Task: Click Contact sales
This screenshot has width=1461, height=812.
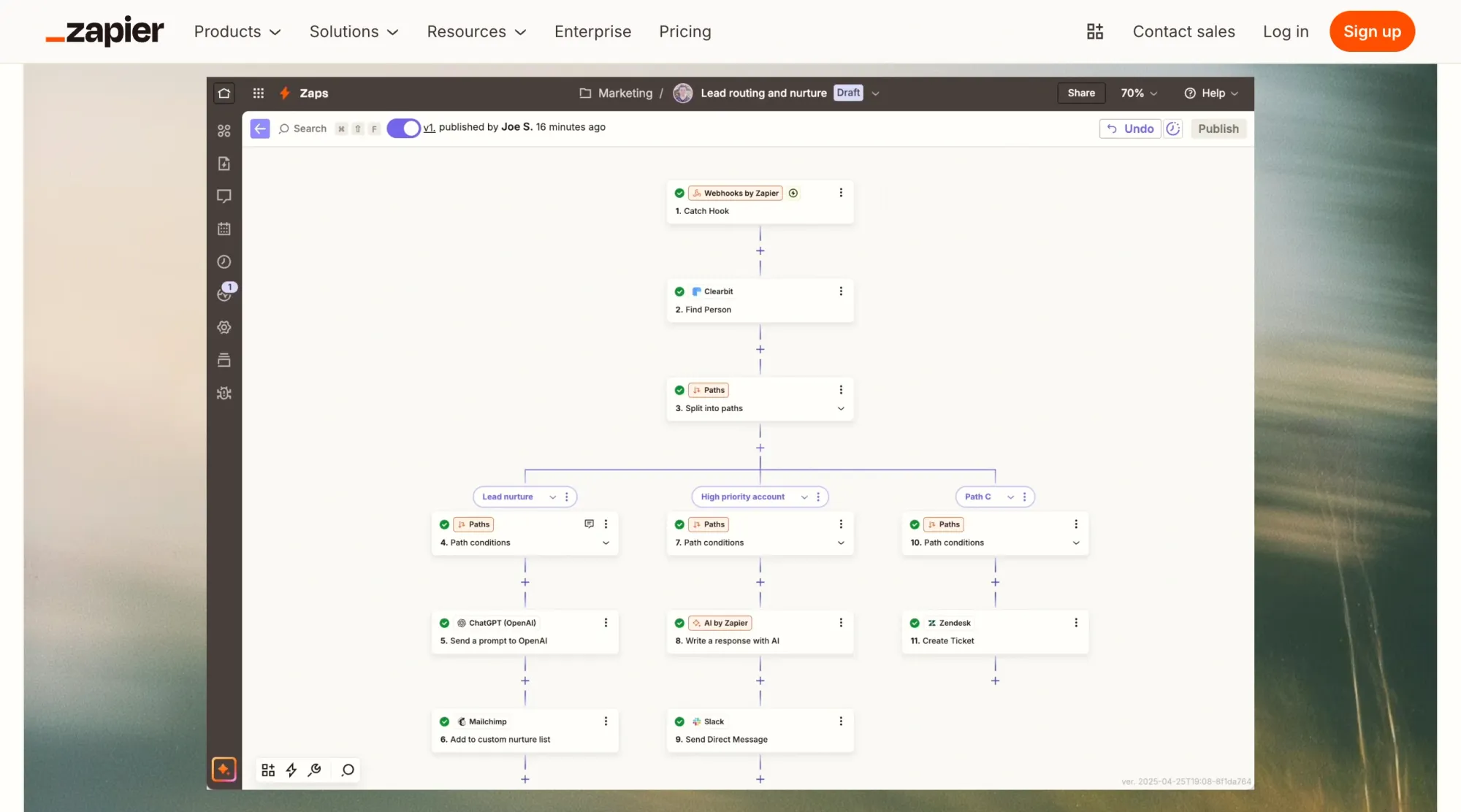Action: coord(1183,31)
